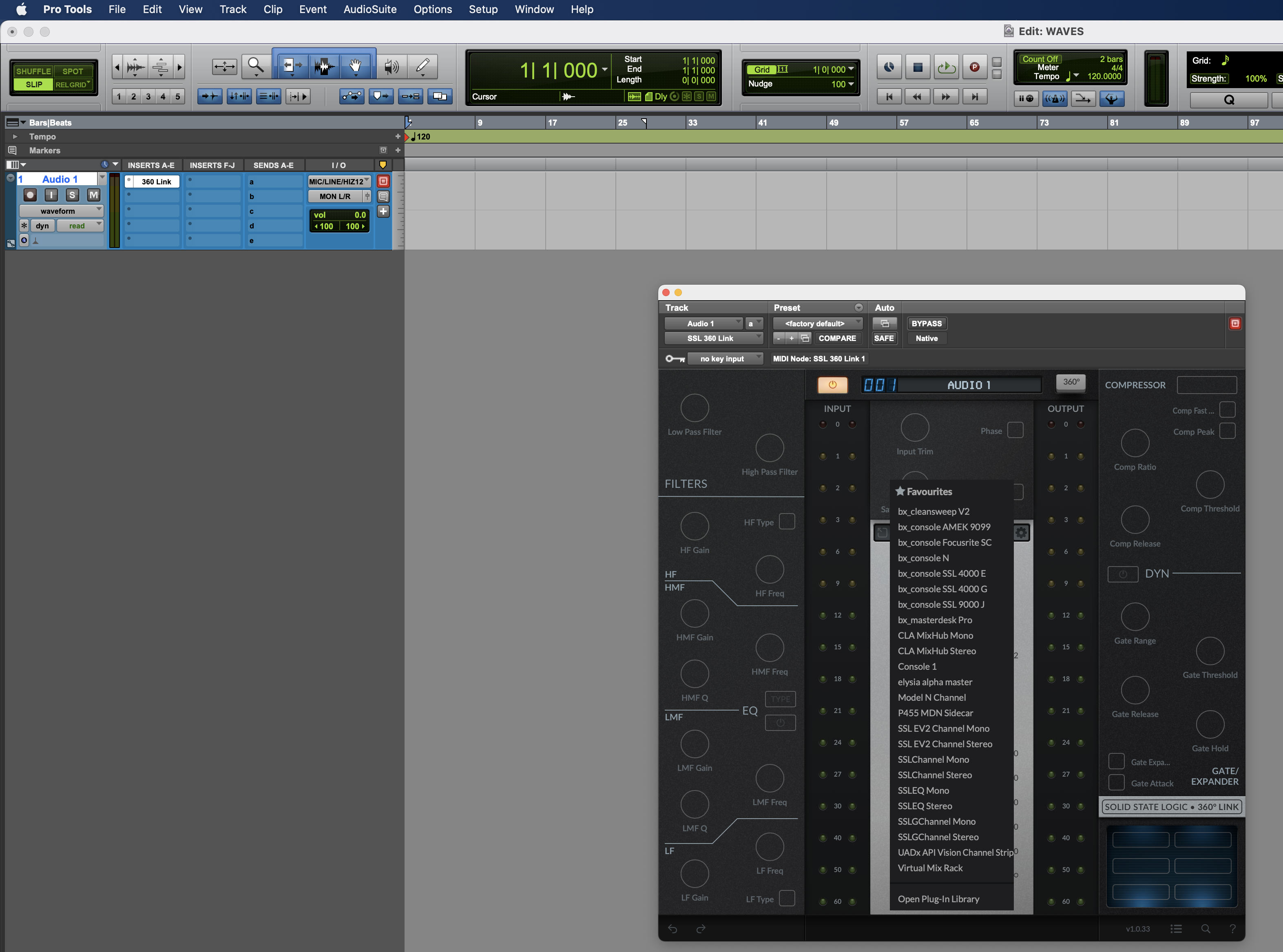Click the Stop transport button
1283x952 pixels.
click(x=918, y=67)
